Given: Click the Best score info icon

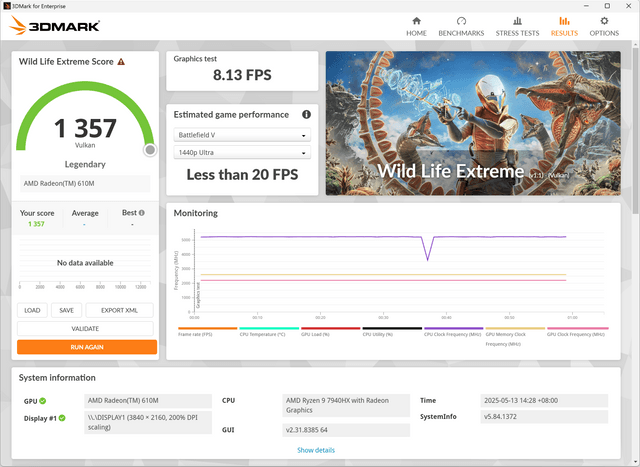Looking at the screenshot, I should point(142,213).
